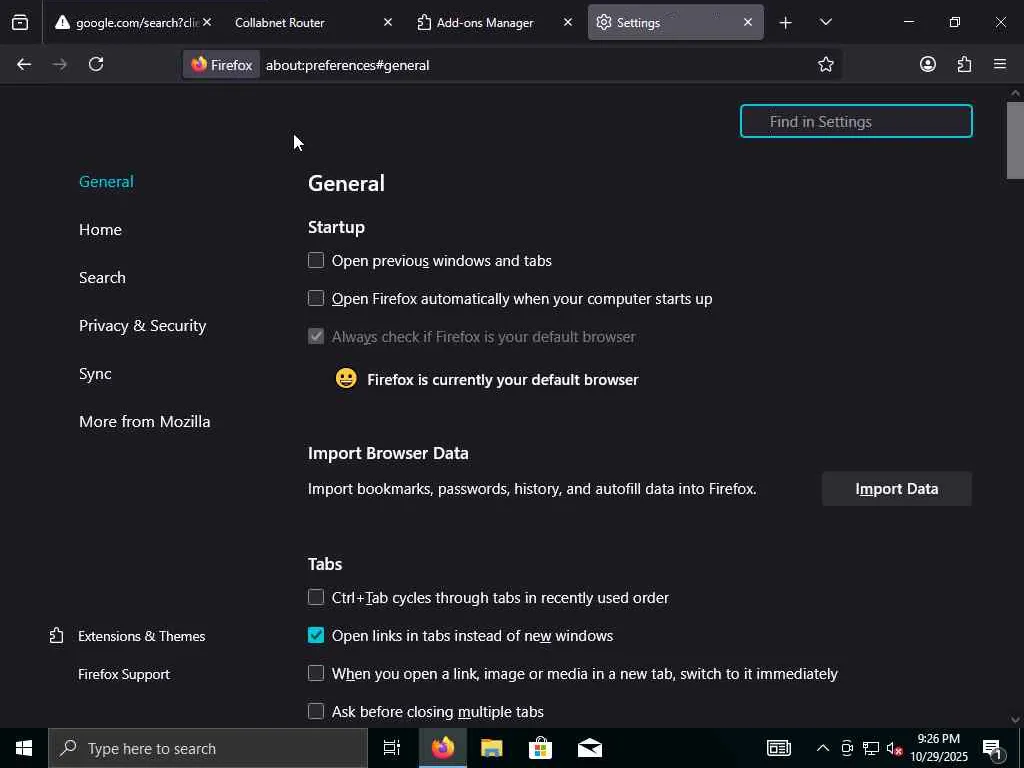Open the notification center icon

[993, 748]
